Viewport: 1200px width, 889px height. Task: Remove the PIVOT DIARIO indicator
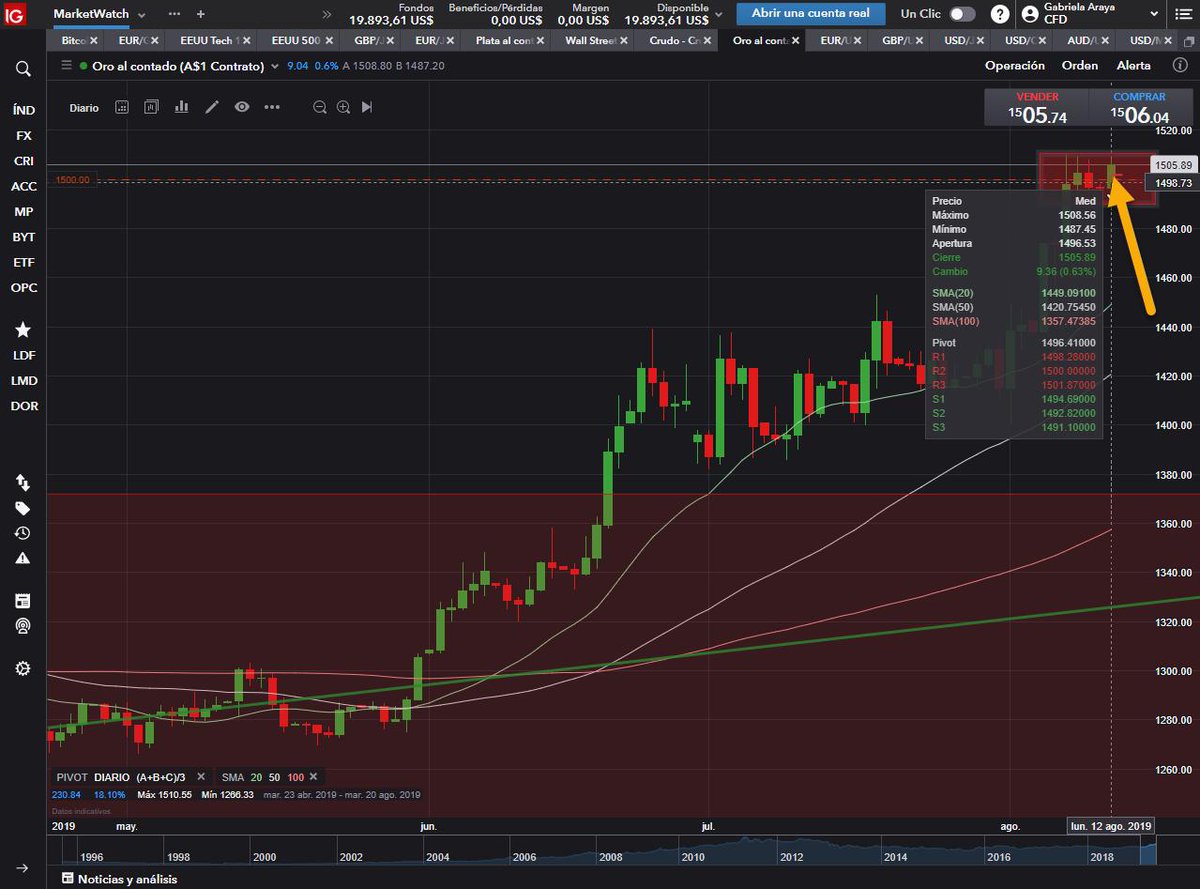pos(200,777)
